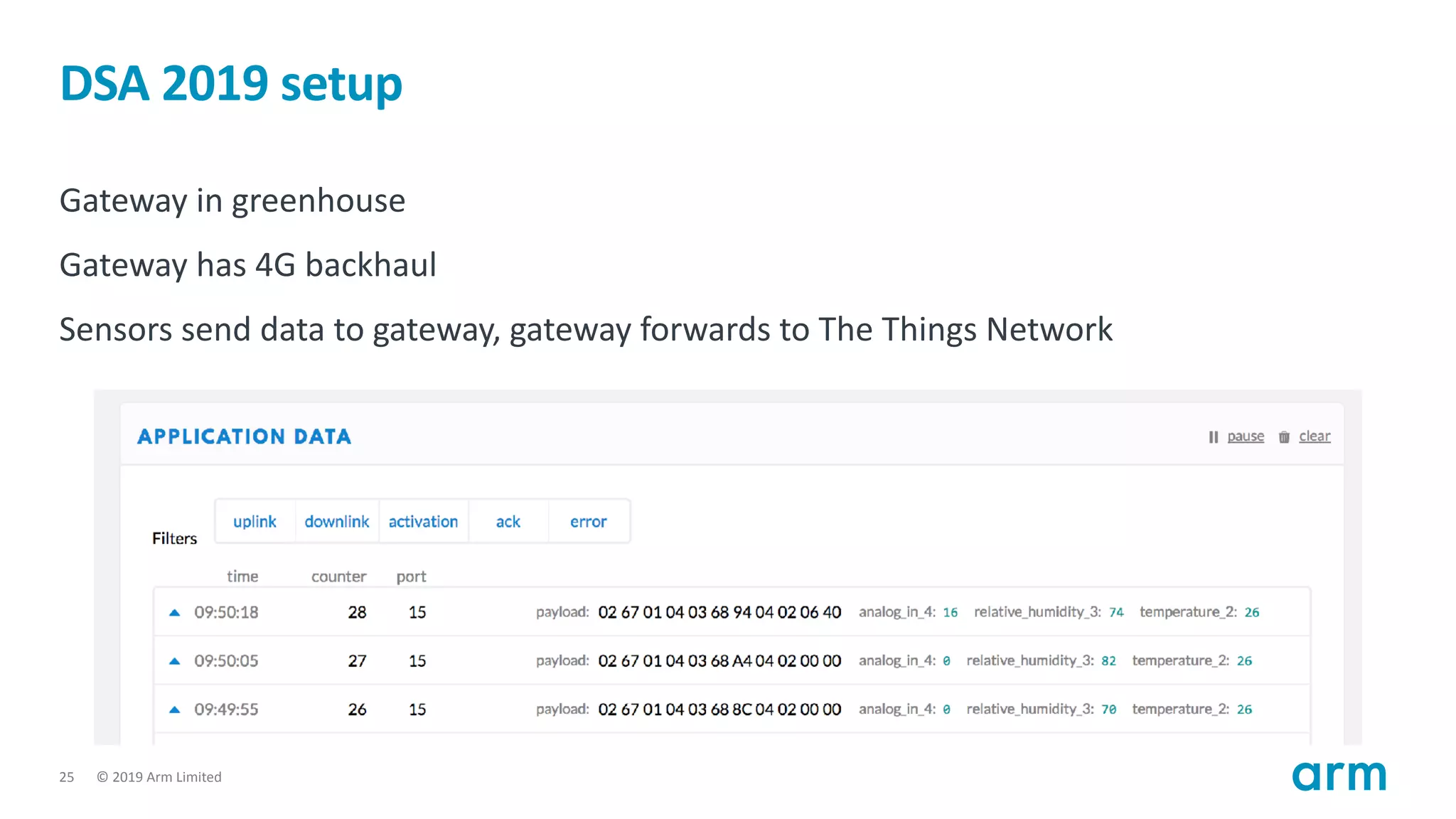Expand the 09:50:05 counter 27 row
Image resolution: width=1456 pixels, height=819 pixels.
732,661
